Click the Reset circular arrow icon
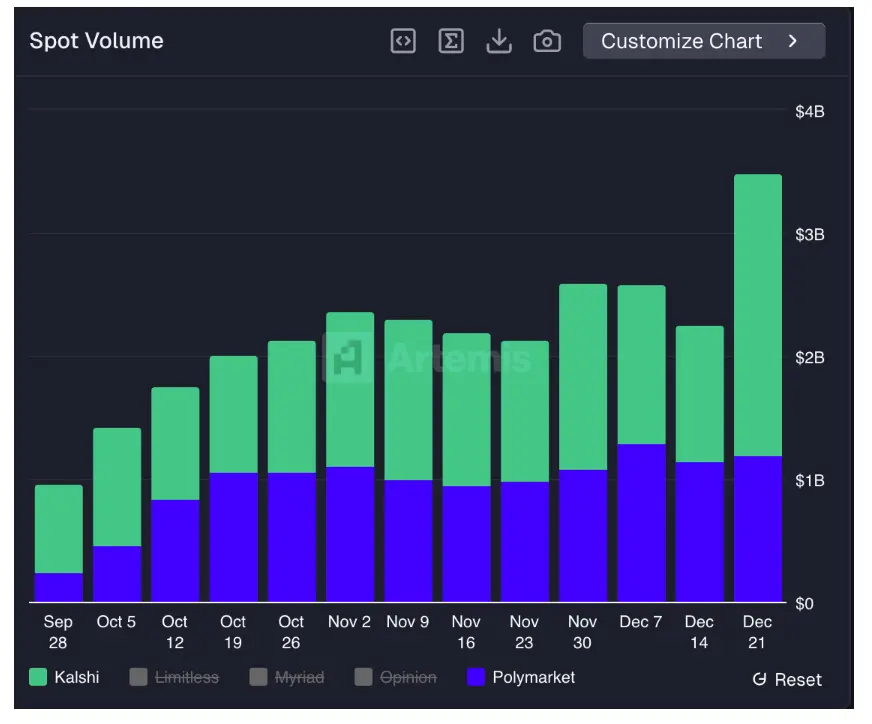 [759, 680]
